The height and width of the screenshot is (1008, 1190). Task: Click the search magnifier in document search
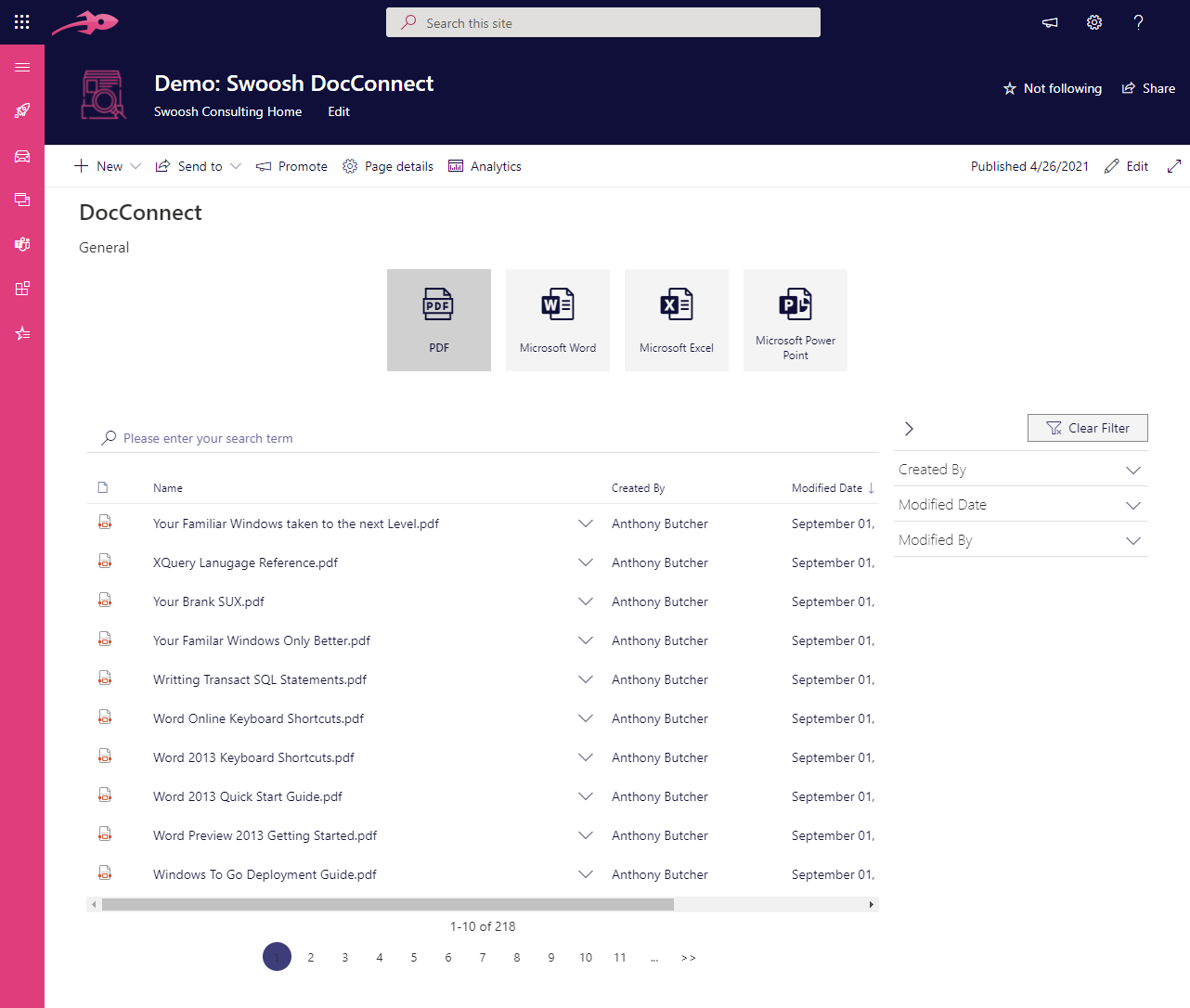pyautogui.click(x=109, y=438)
